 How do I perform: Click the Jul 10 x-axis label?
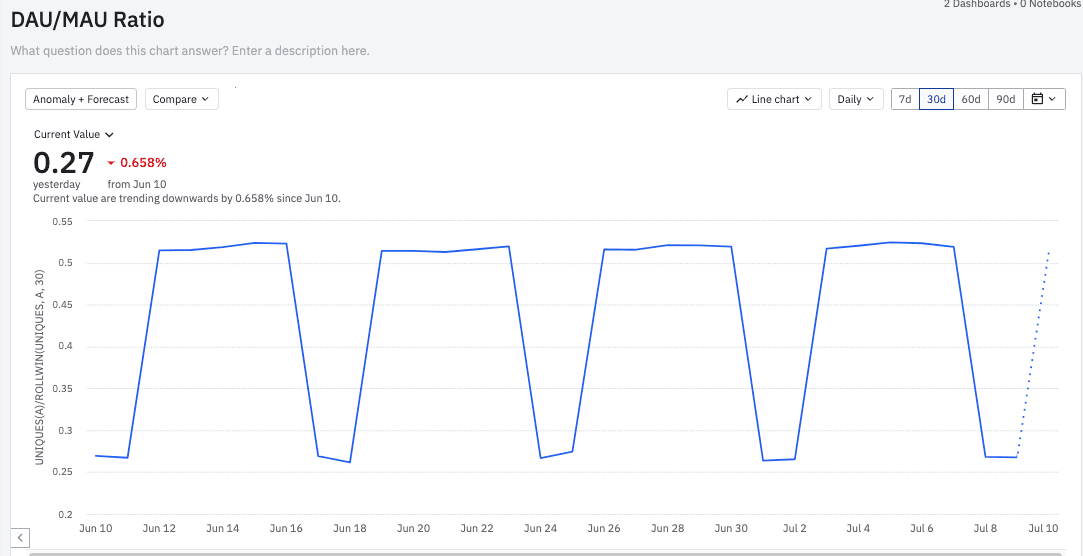click(1043, 528)
